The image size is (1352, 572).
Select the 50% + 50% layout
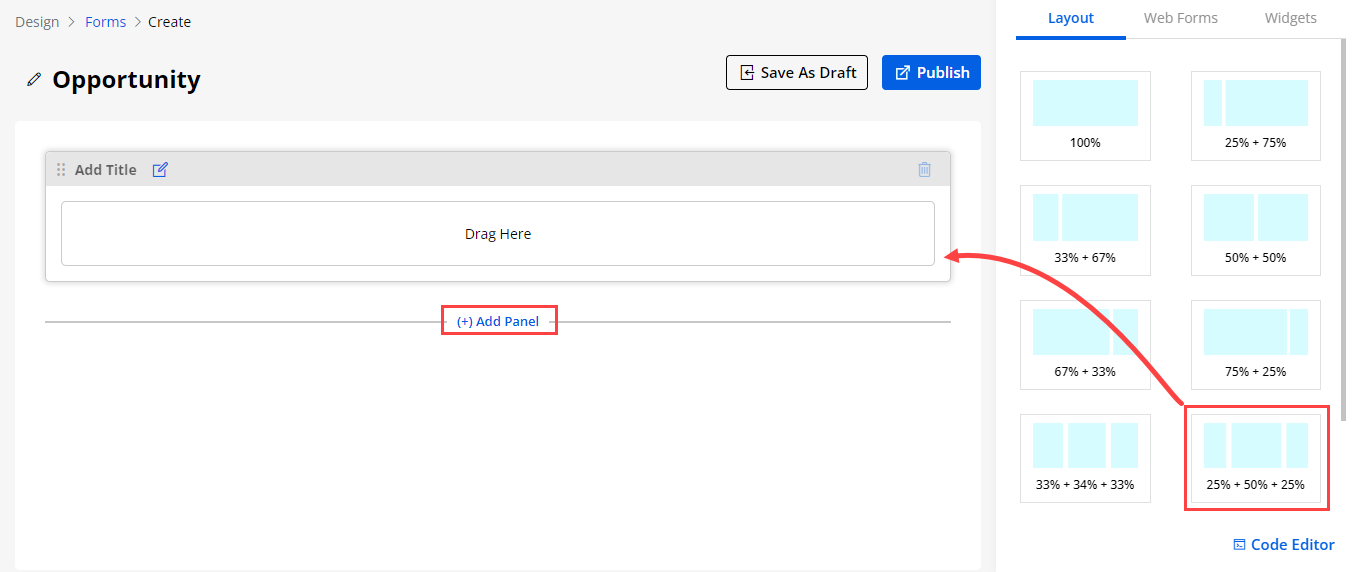pyautogui.click(x=1255, y=230)
